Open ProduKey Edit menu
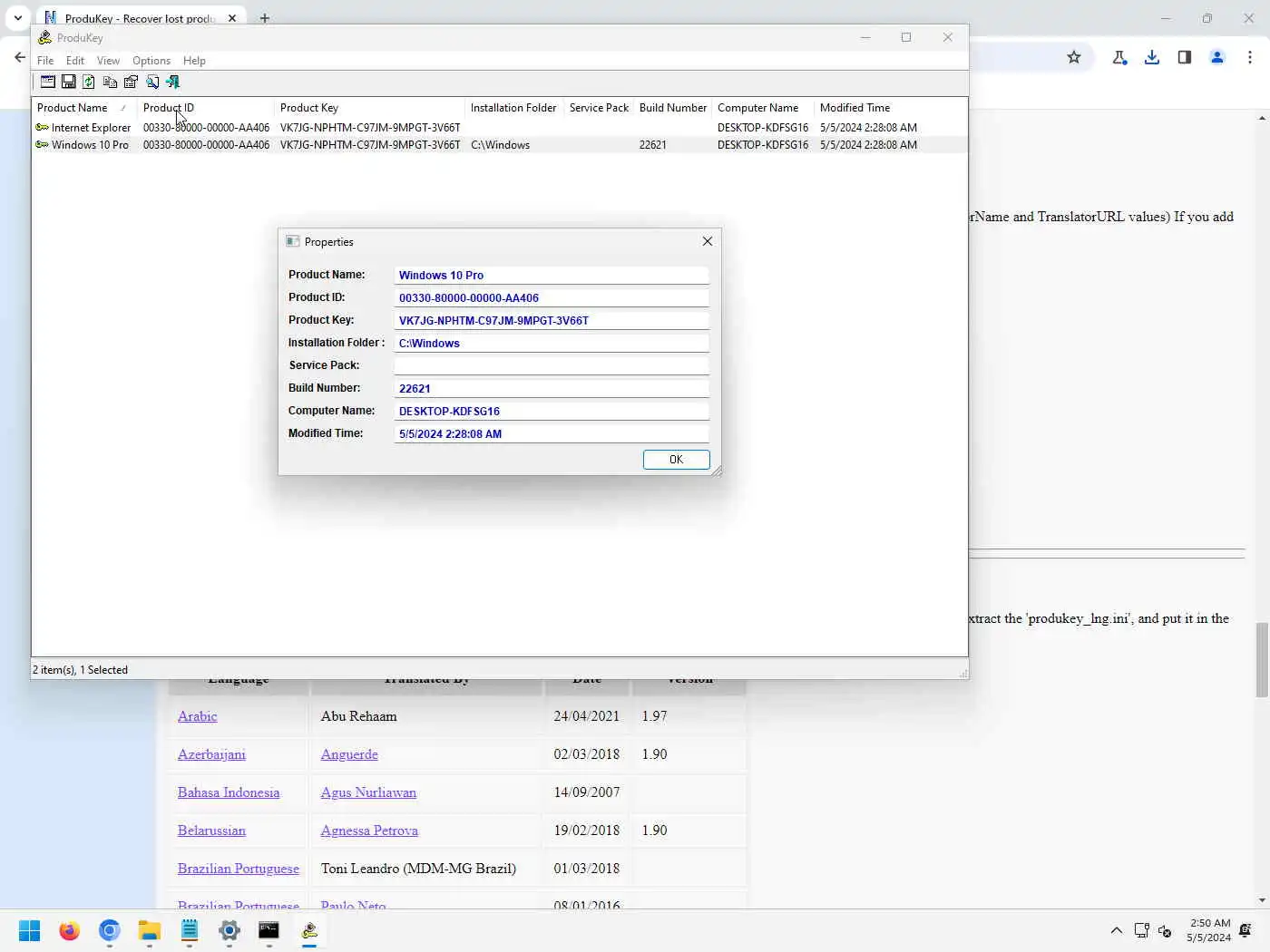 click(75, 61)
